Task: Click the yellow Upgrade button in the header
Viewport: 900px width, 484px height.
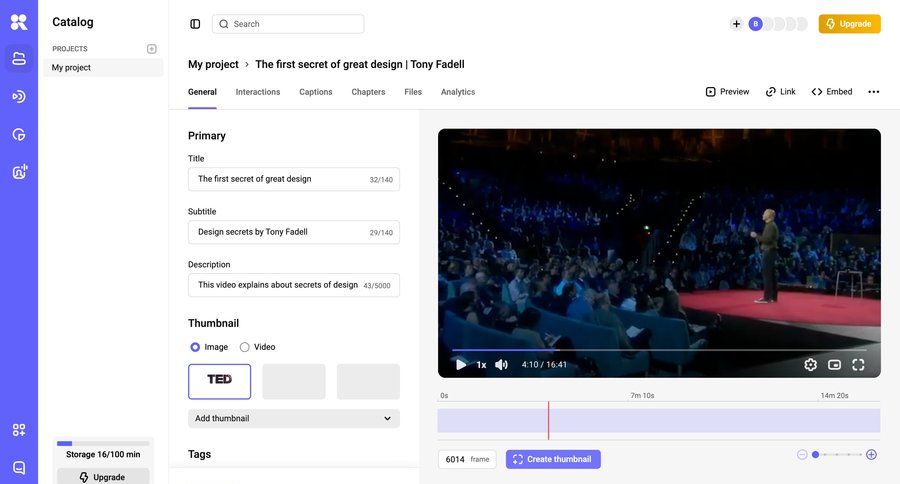Action: click(849, 24)
